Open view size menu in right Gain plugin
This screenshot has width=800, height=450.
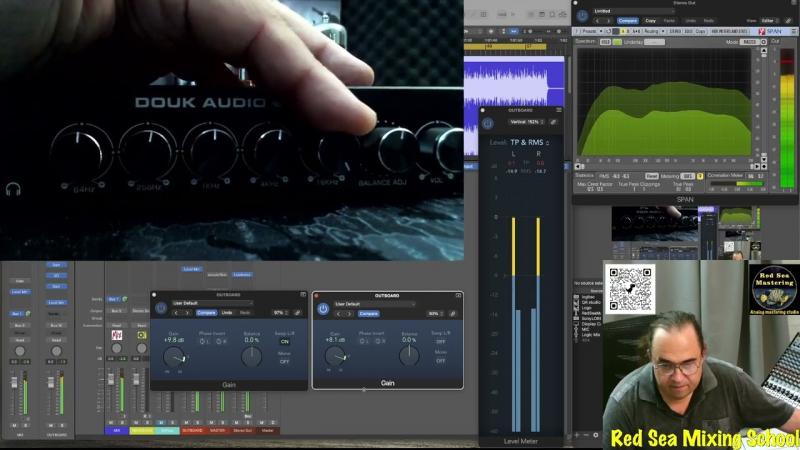tap(435, 314)
